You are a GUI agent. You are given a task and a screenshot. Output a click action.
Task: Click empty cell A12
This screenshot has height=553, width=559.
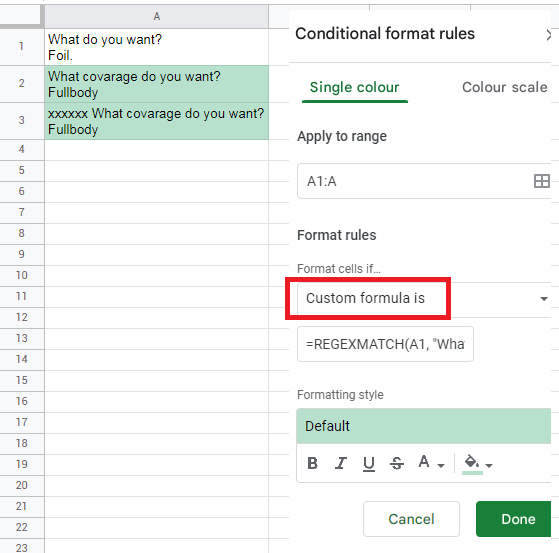point(157,318)
